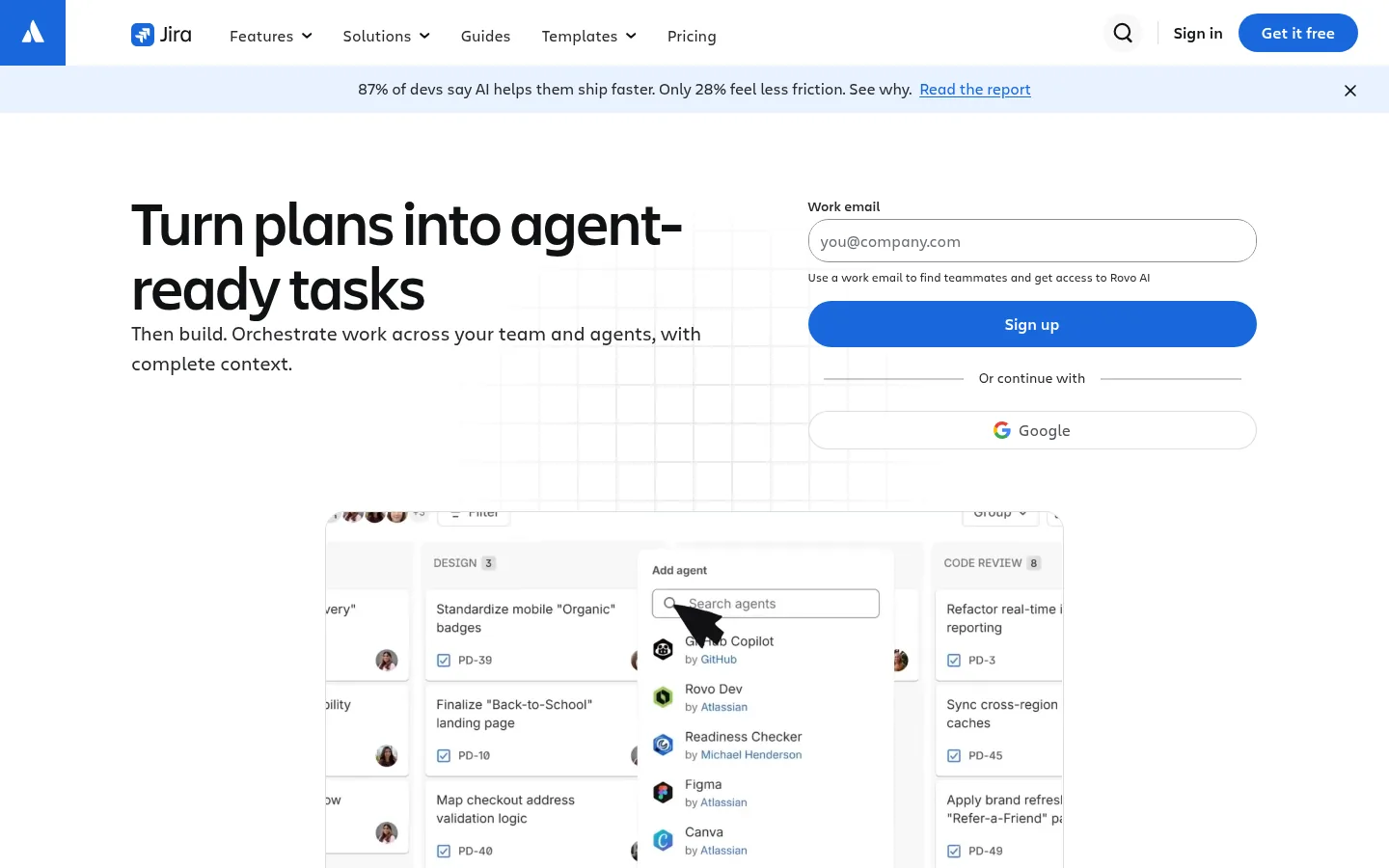Click the blue Sign up button

tap(1032, 324)
